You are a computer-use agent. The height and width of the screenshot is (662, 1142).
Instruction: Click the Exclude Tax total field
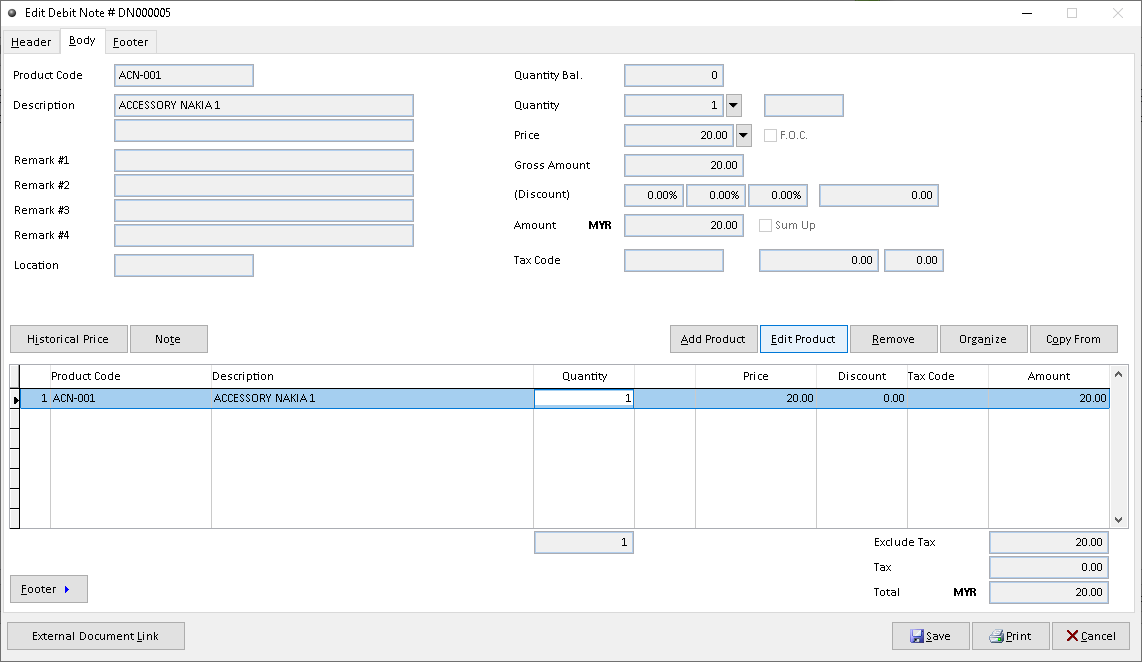[1049, 542]
